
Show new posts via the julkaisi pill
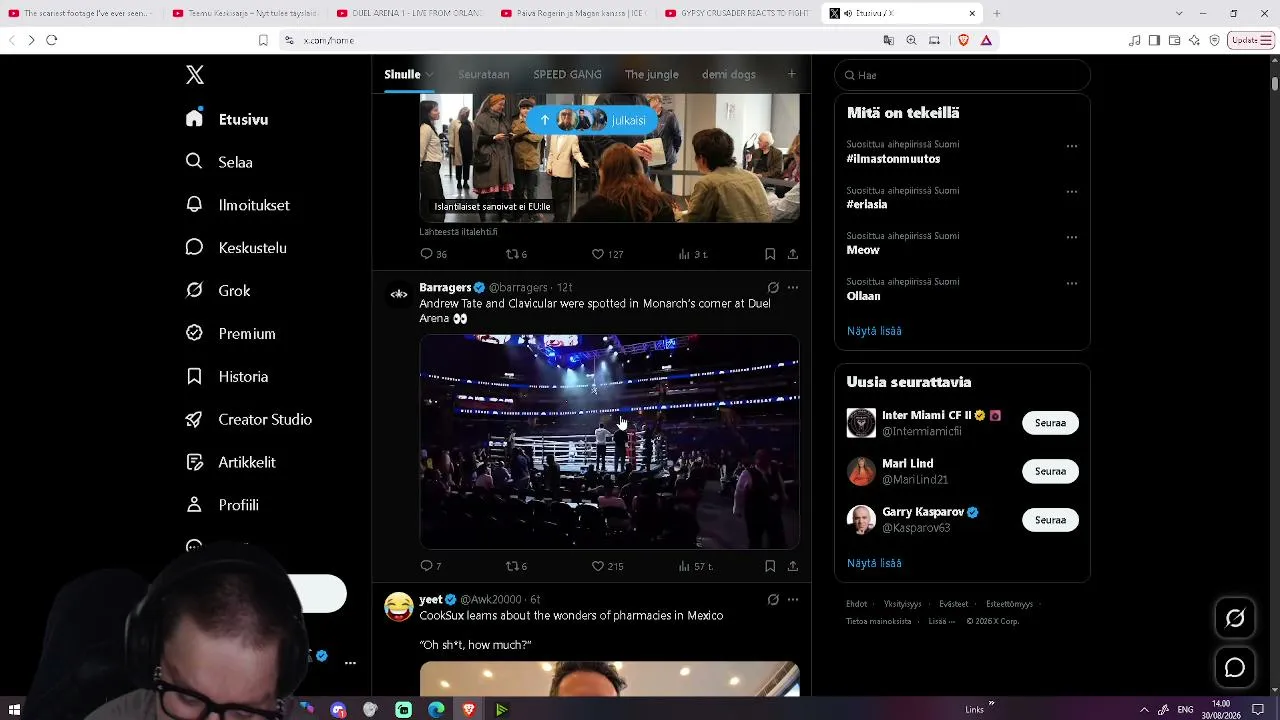pyautogui.click(x=593, y=120)
